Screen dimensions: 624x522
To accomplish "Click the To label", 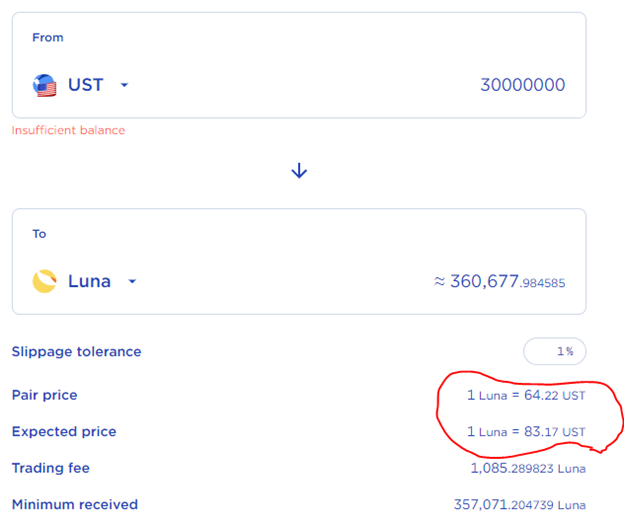I will click(x=39, y=234).
